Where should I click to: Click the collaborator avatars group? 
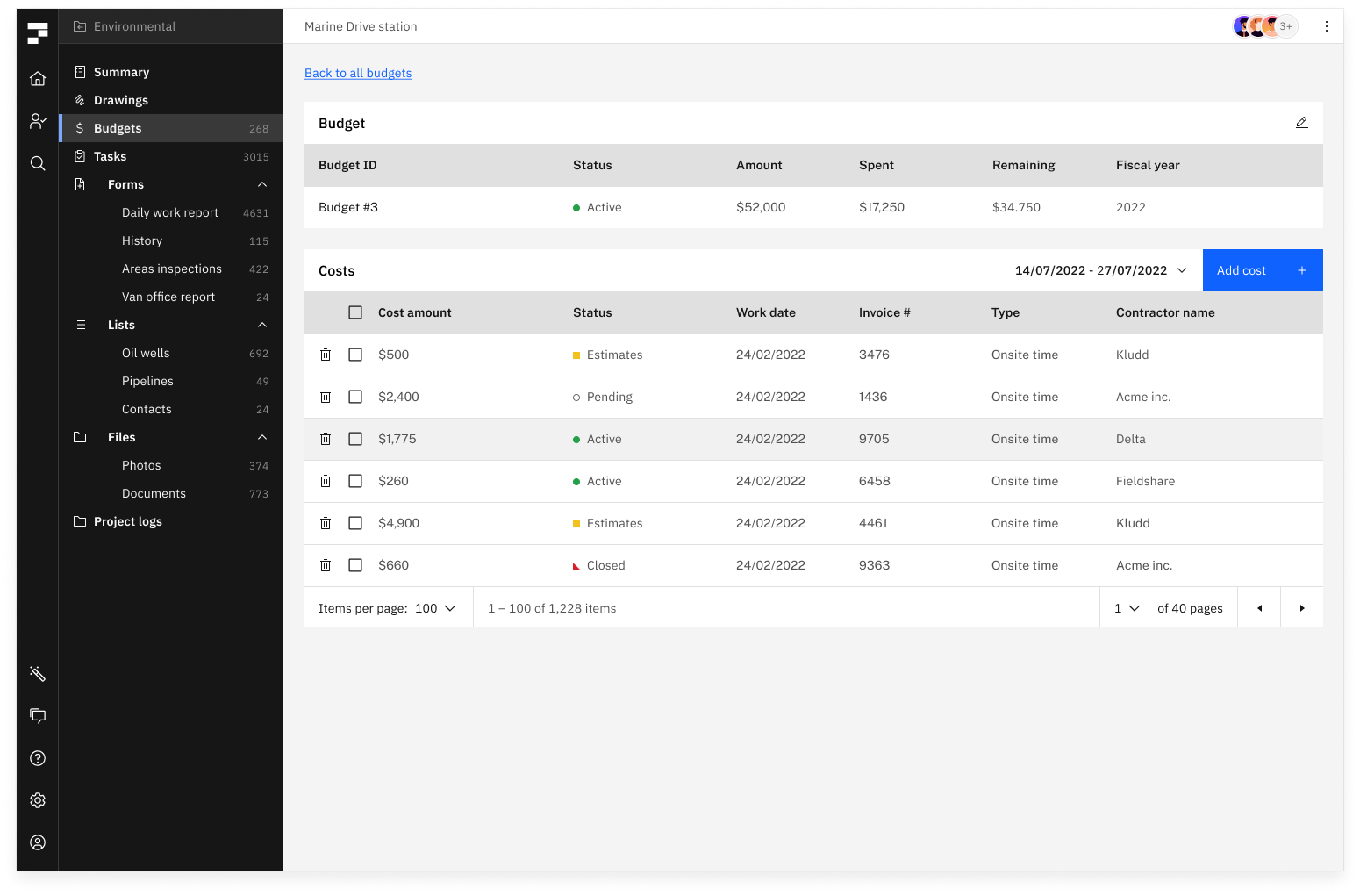1264,26
